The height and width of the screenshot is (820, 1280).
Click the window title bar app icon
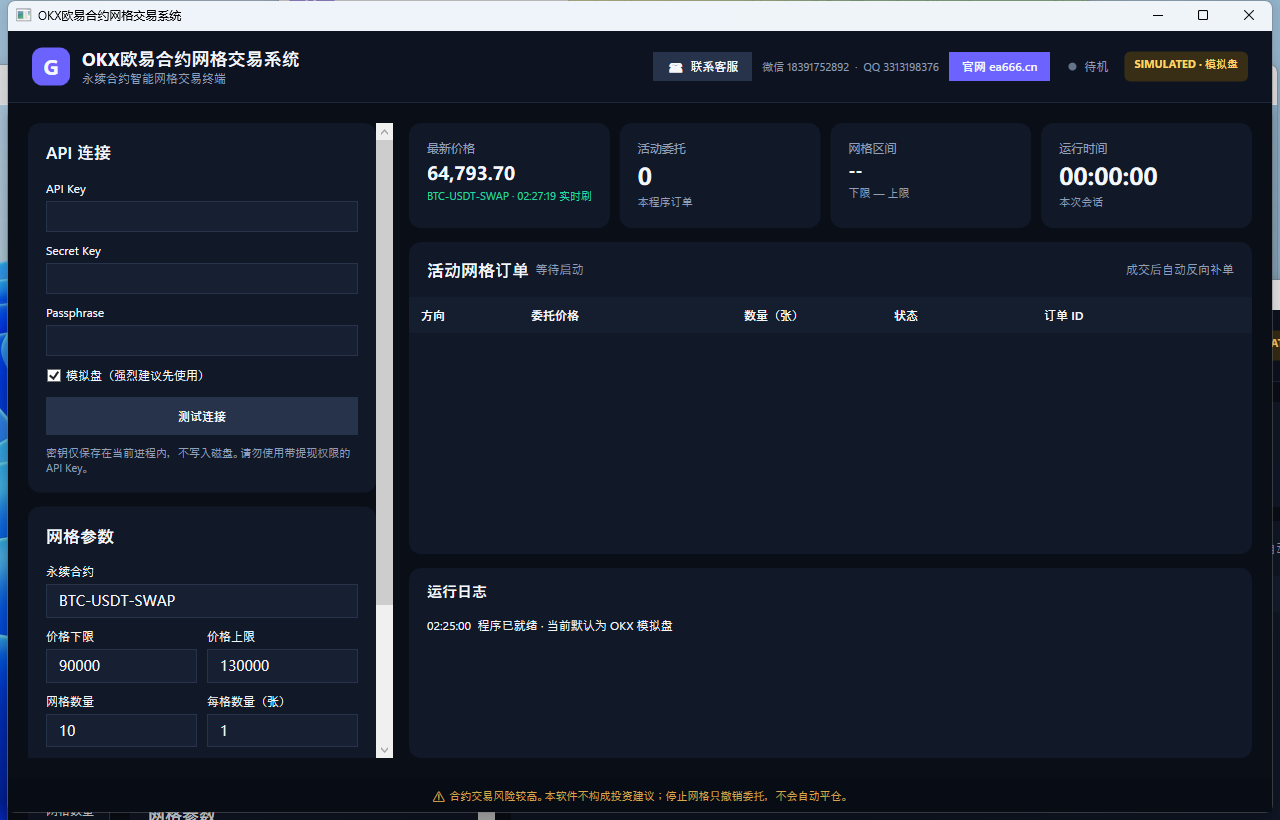(x=23, y=15)
